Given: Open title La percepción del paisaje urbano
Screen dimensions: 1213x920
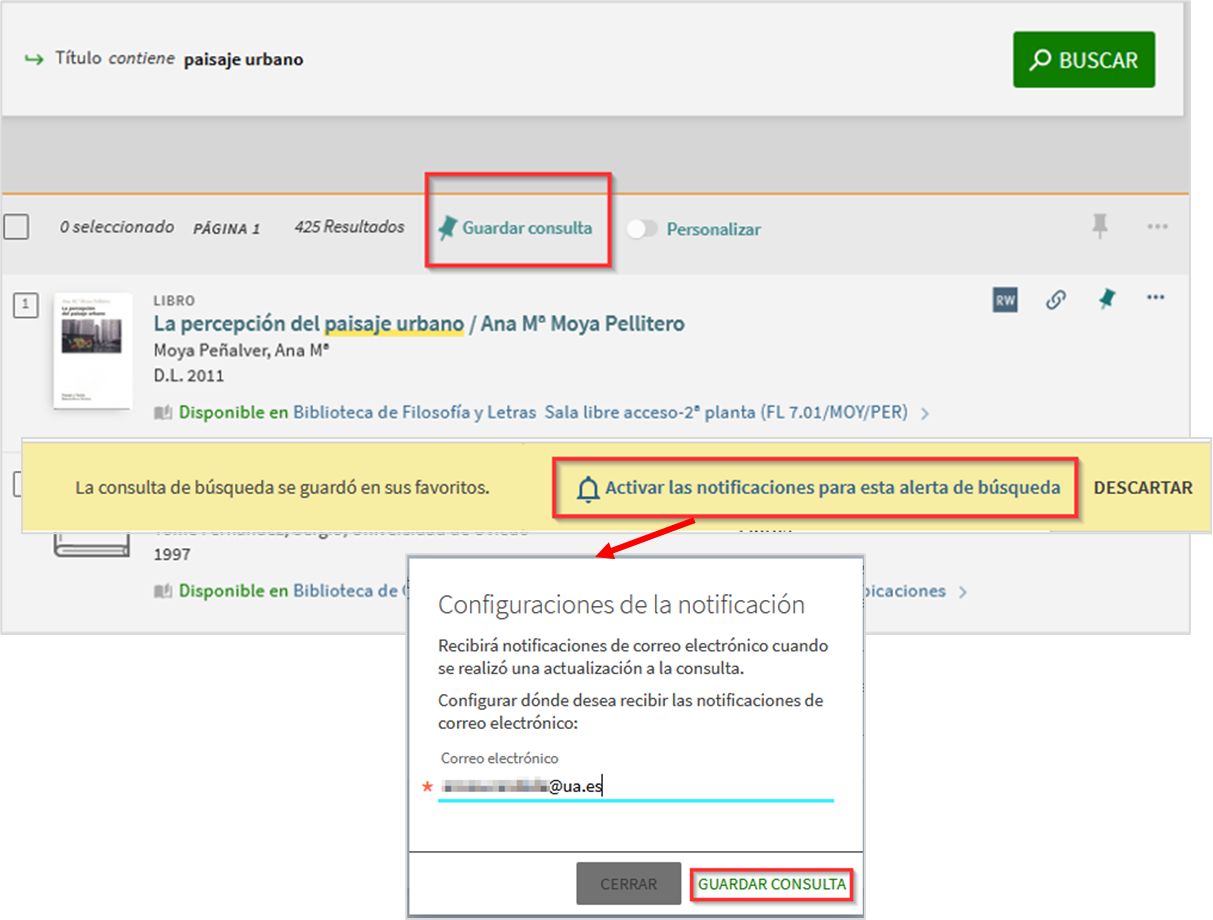Looking at the screenshot, I should coord(418,324).
